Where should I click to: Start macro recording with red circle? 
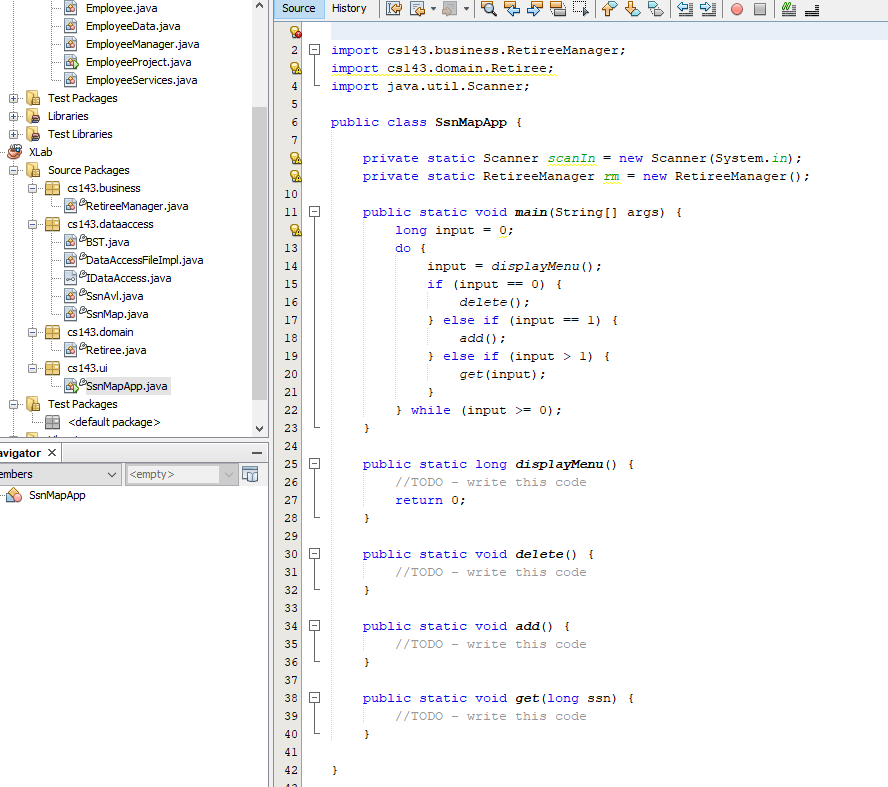coord(737,8)
